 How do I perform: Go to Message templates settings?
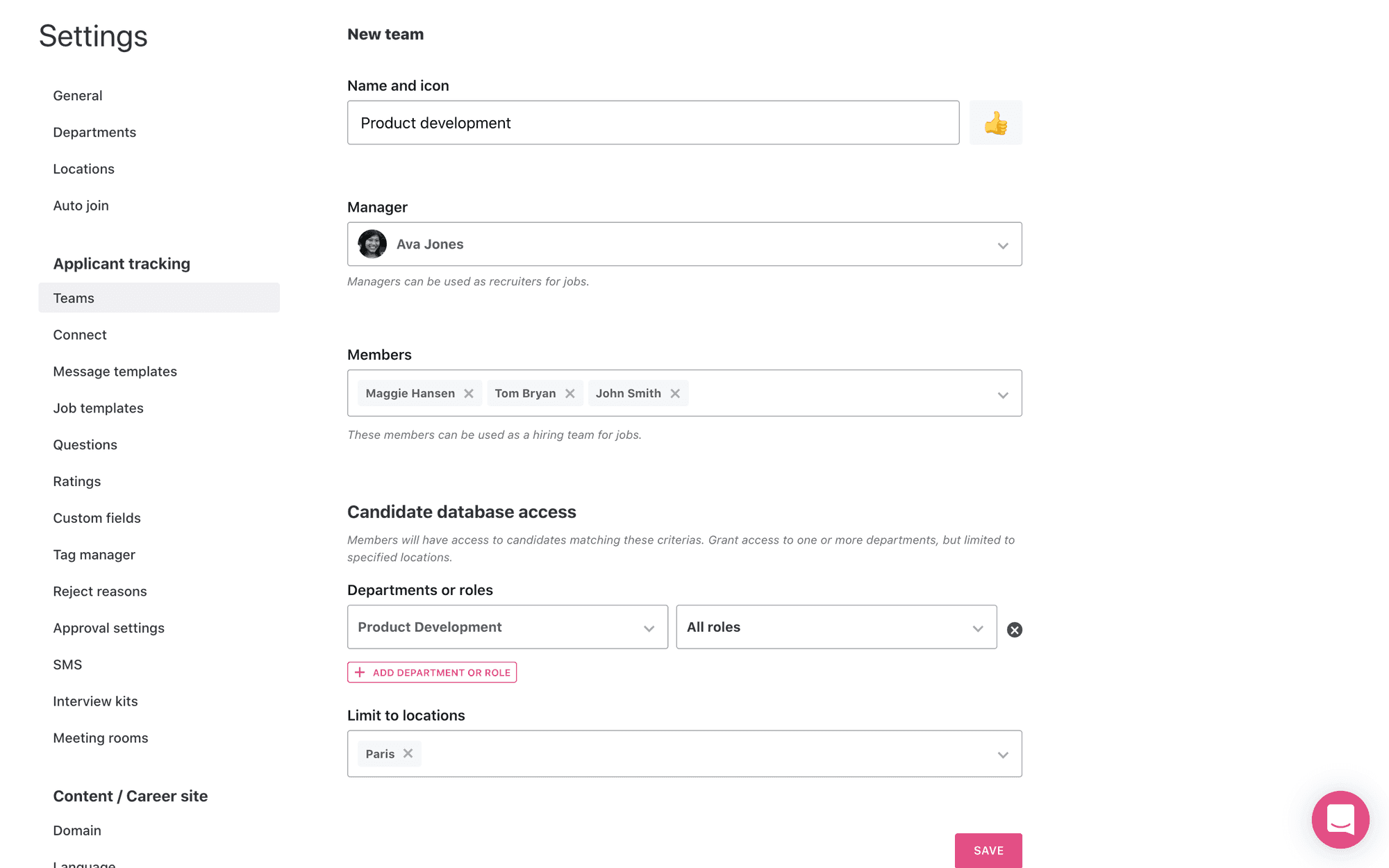click(115, 372)
